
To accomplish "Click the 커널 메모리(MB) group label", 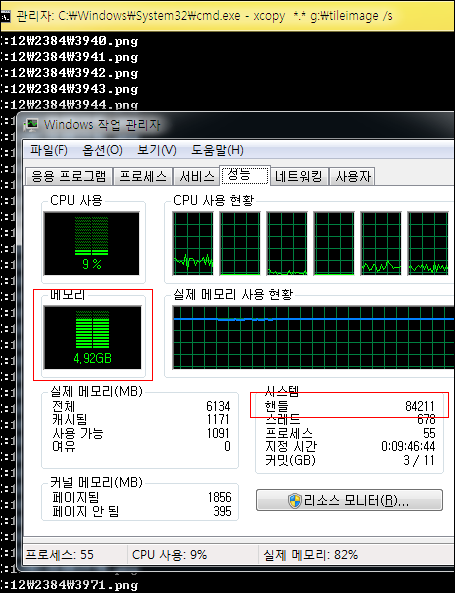I will 96,482.
